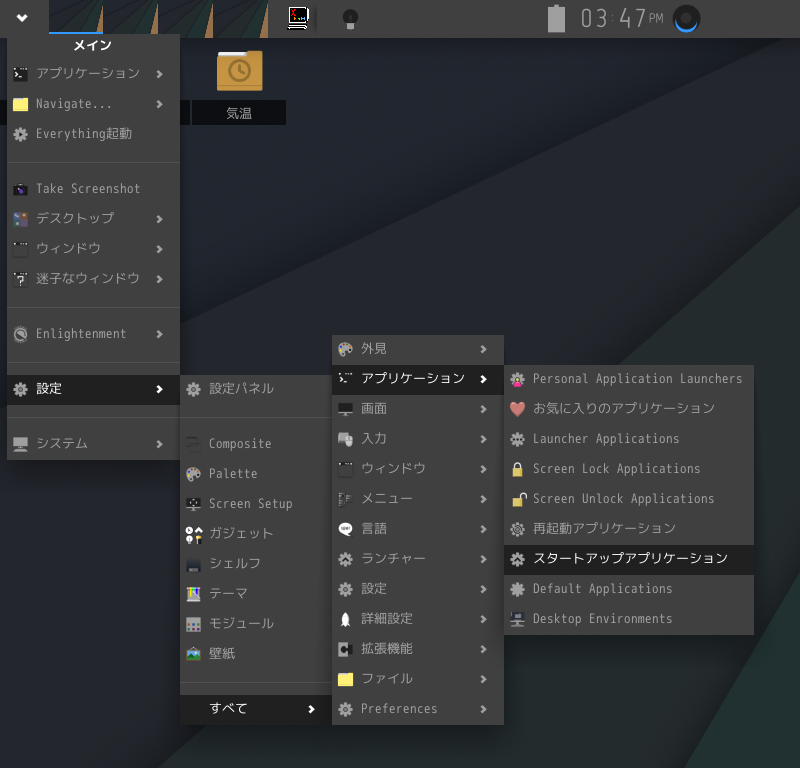Click the シェルフ shelf icon
This screenshot has width=800, height=768.
(x=193, y=564)
